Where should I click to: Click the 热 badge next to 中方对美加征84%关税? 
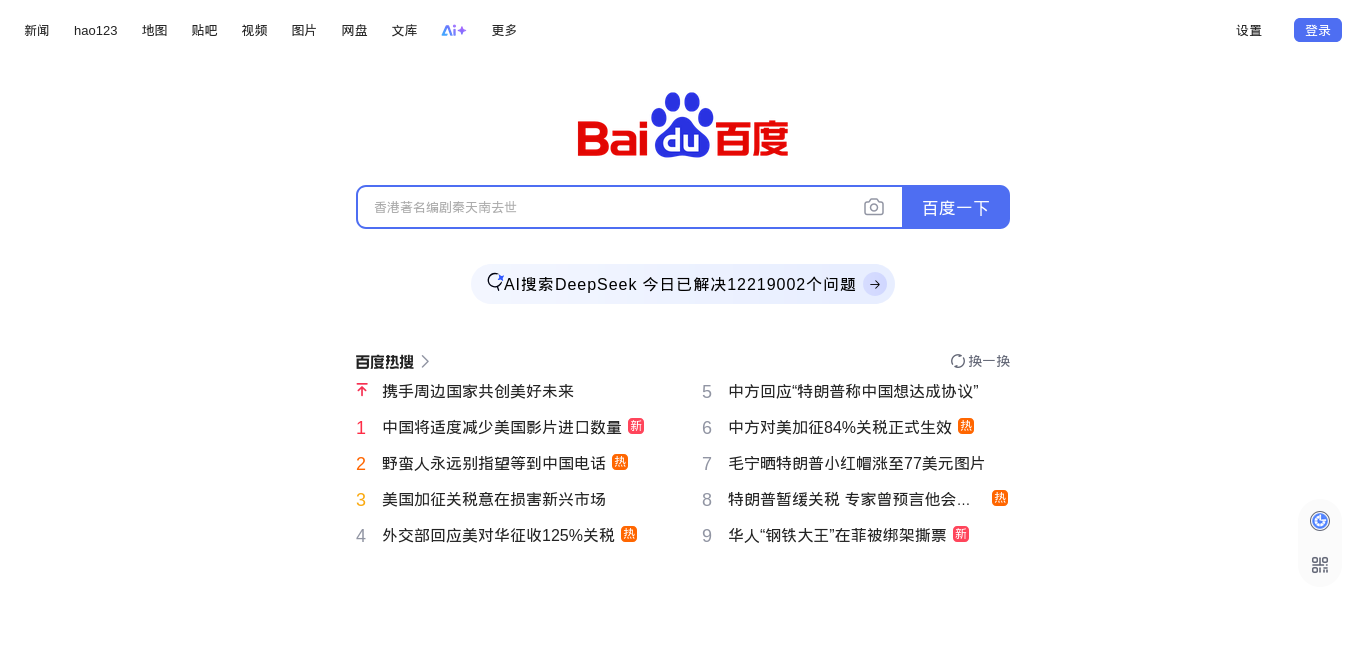point(966,426)
